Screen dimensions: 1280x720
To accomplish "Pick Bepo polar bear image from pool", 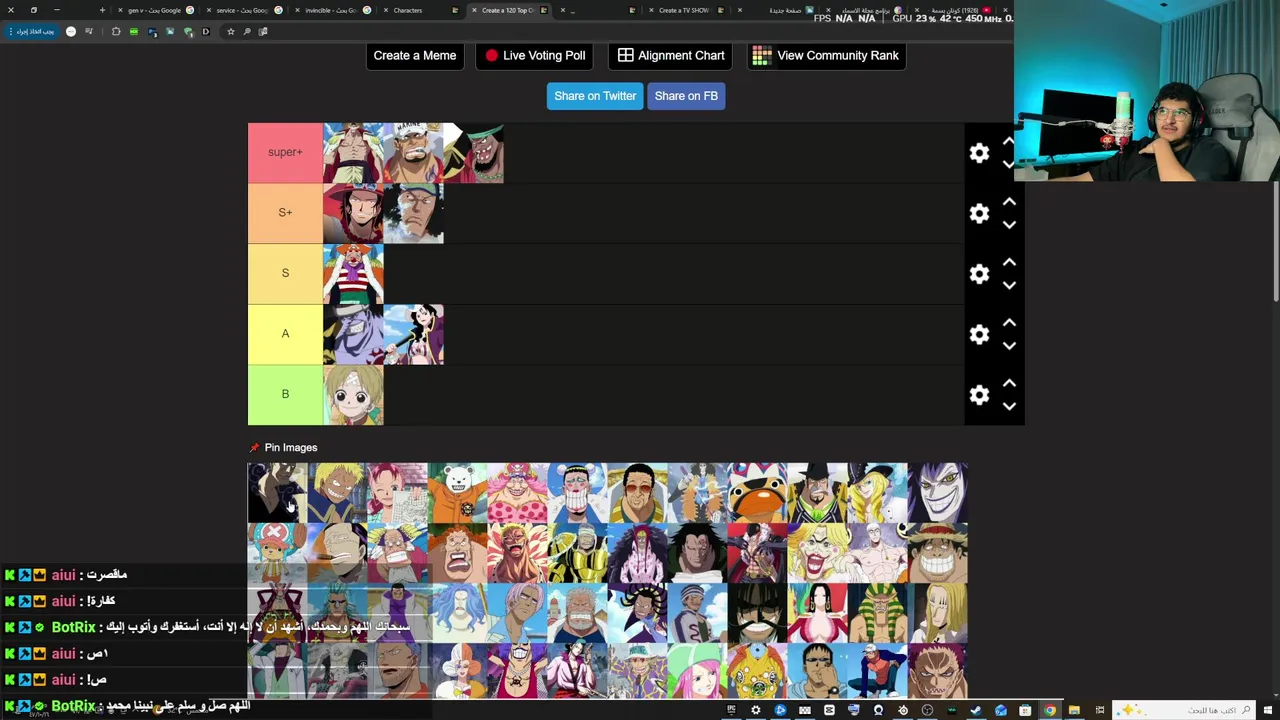I will [x=457, y=492].
